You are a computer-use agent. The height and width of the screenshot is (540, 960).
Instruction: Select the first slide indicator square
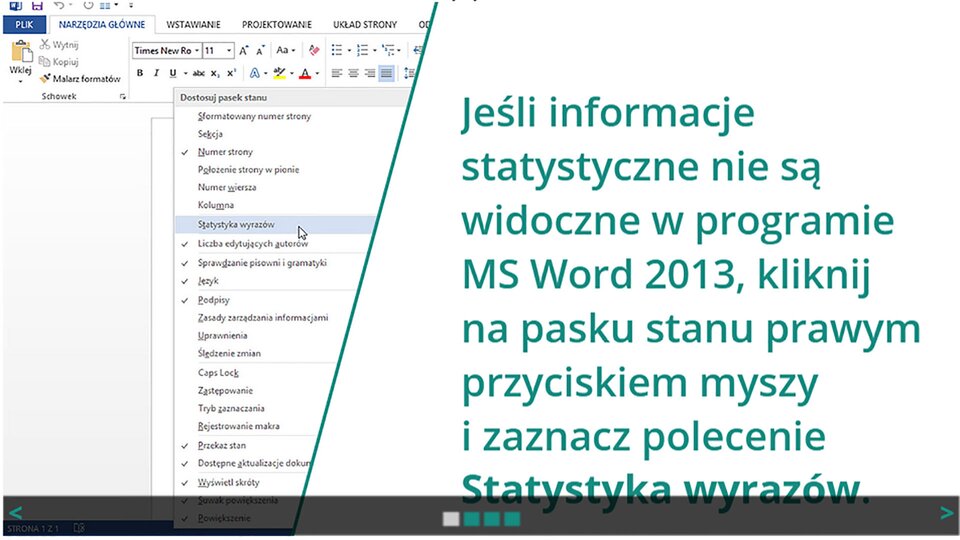[x=451, y=519]
